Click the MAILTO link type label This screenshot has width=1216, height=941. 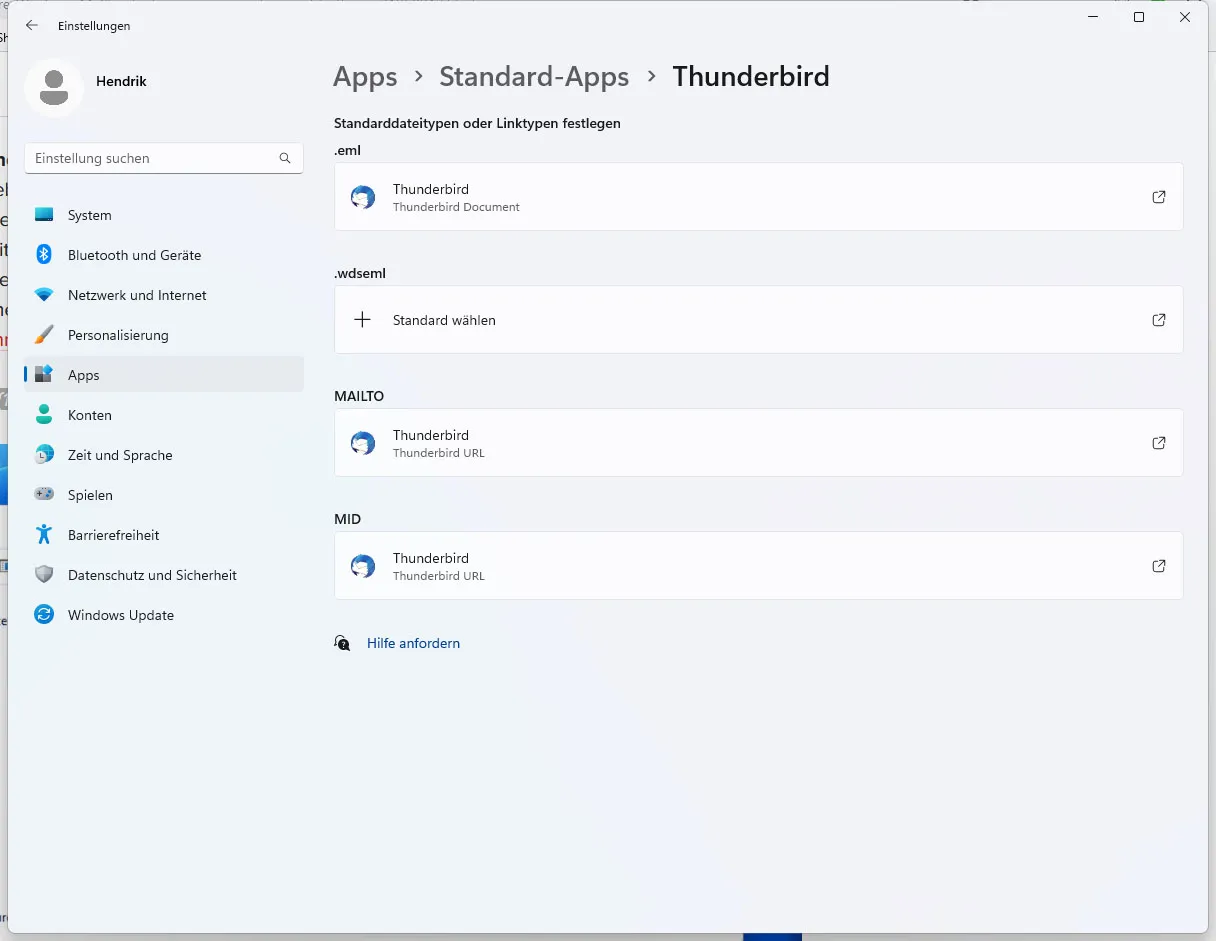click(359, 396)
